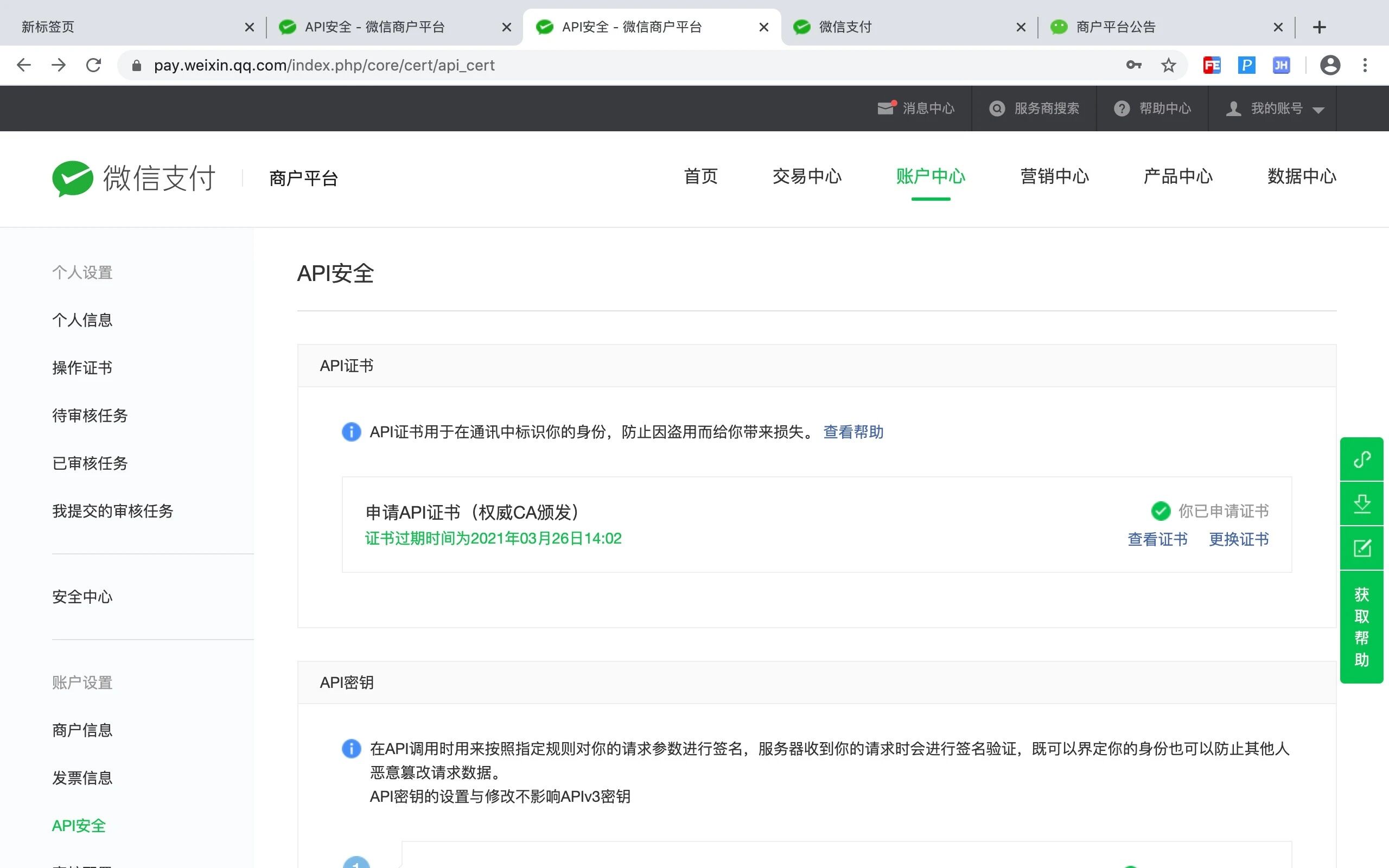The width and height of the screenshot is (1389, 868).
Task: Expand the 我的账号 account dropdown
Action: click(1276, 108)
